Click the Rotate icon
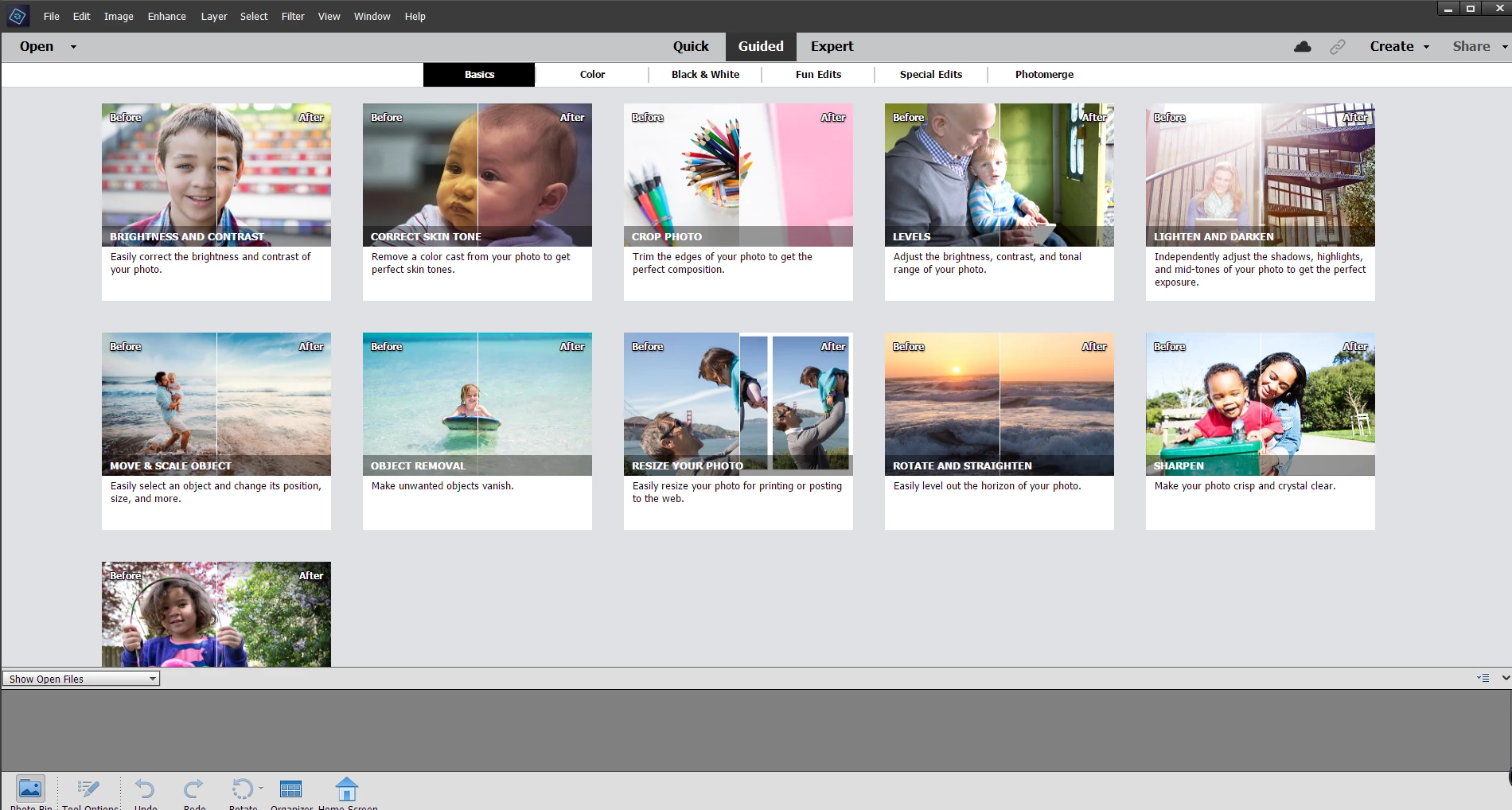This screenshot has height=810, width=1512. (242, 789)
